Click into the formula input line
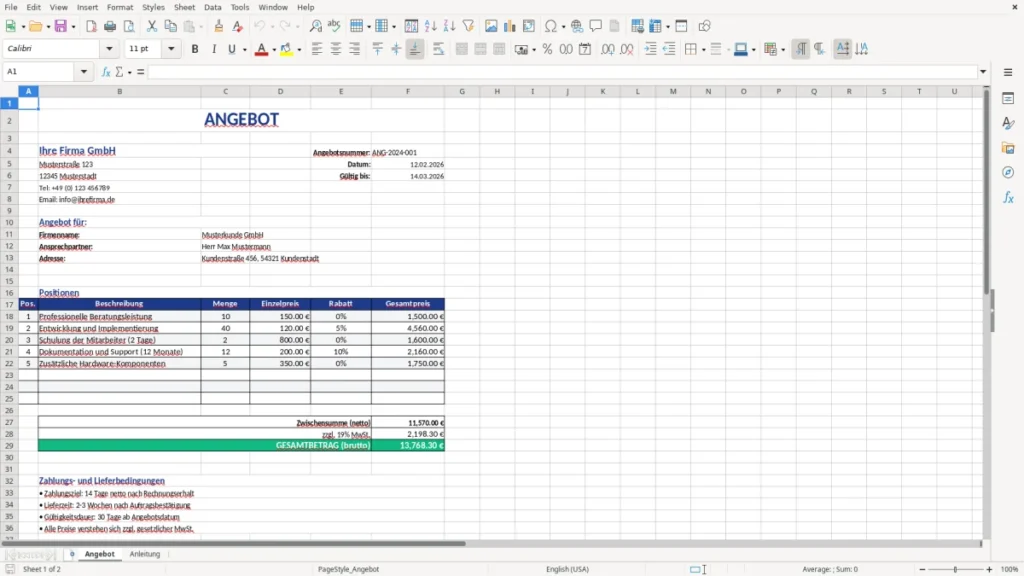 562,72
